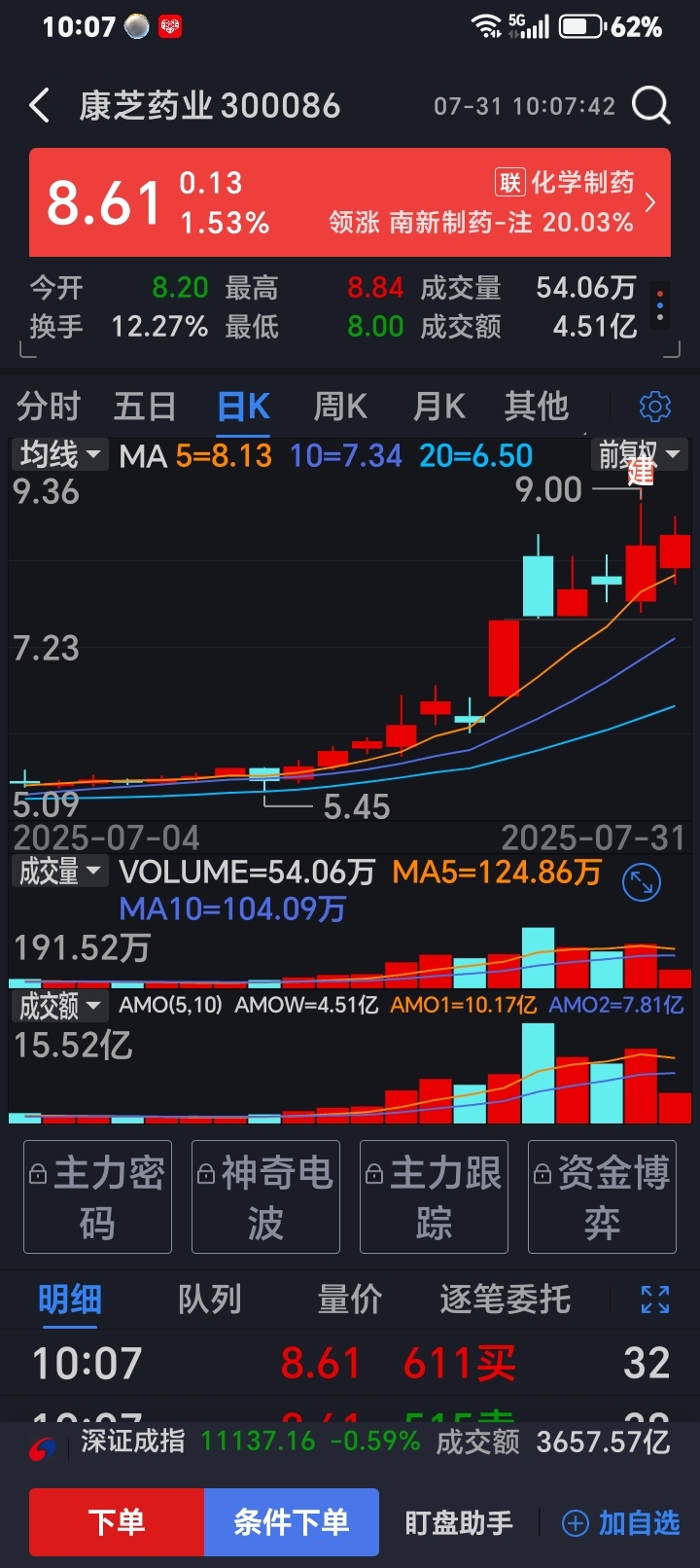Open chart settings gear icon
Image resolution: width=700 pixels, height=1568 pixels.
click(654, 407)
